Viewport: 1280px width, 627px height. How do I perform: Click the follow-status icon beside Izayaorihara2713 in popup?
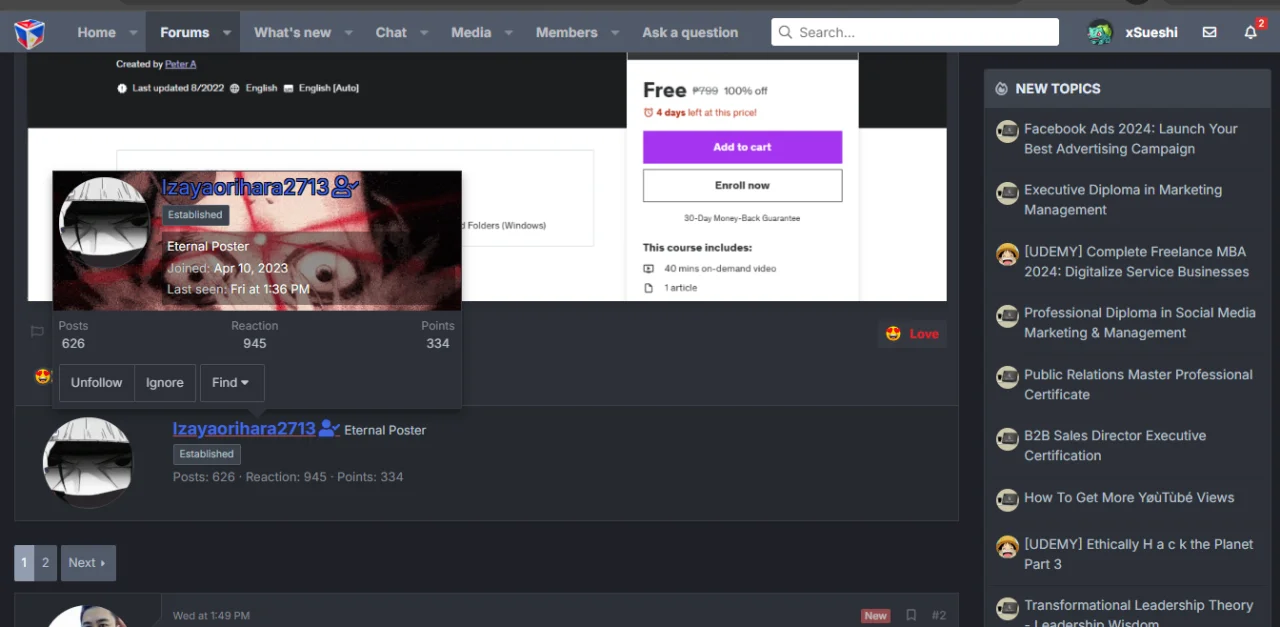coord(345,186)
